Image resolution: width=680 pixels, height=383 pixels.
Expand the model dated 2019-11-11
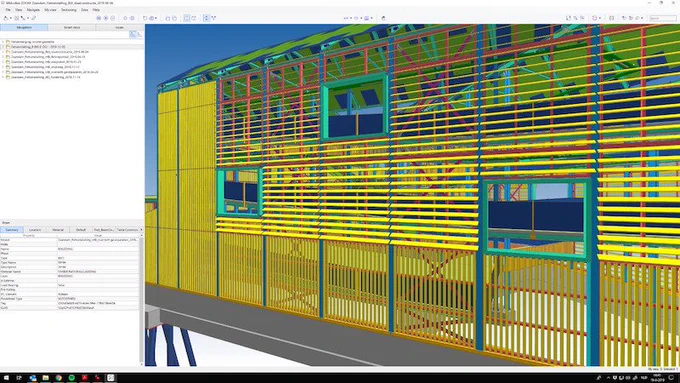3,67
